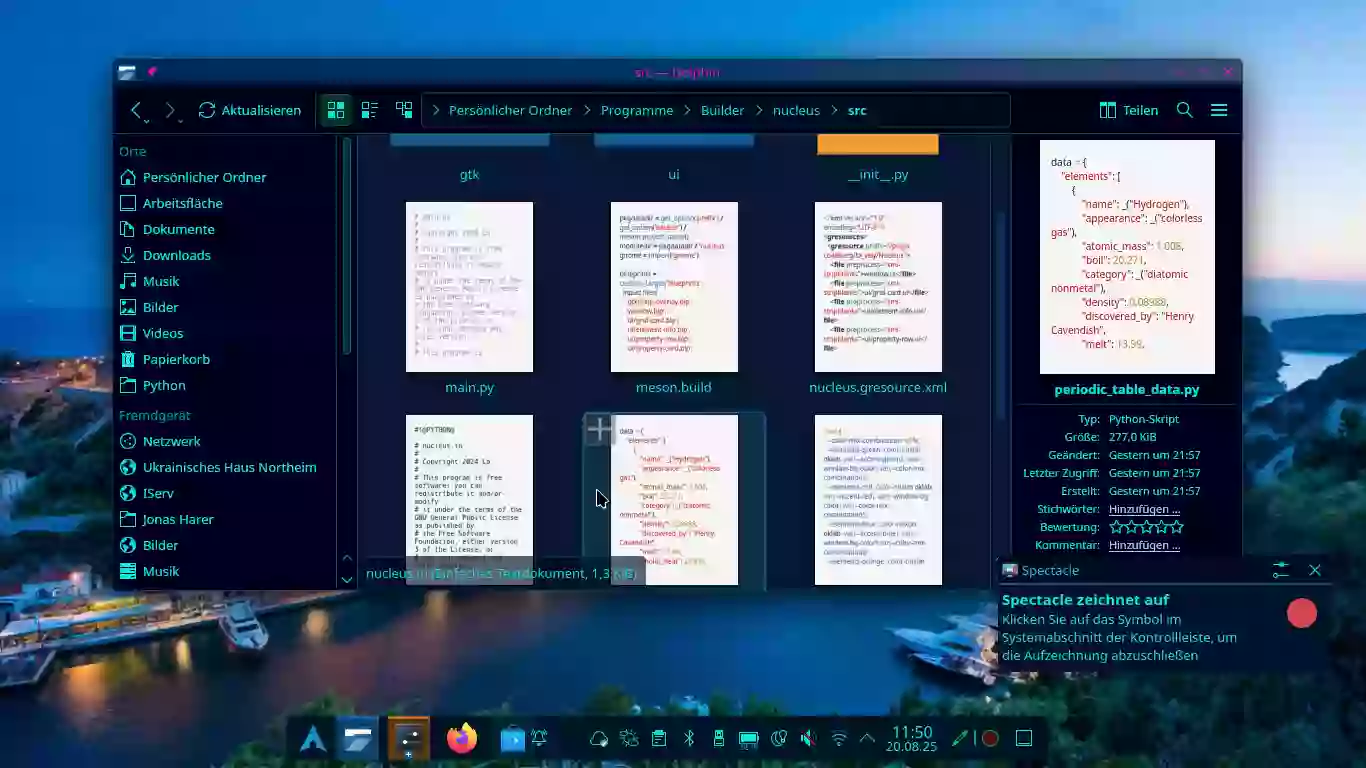Image resolution: width=1366 pixels, height=768 pixels.
Task: Open Downloads in the places sidebar
Action: click(176, 255)
